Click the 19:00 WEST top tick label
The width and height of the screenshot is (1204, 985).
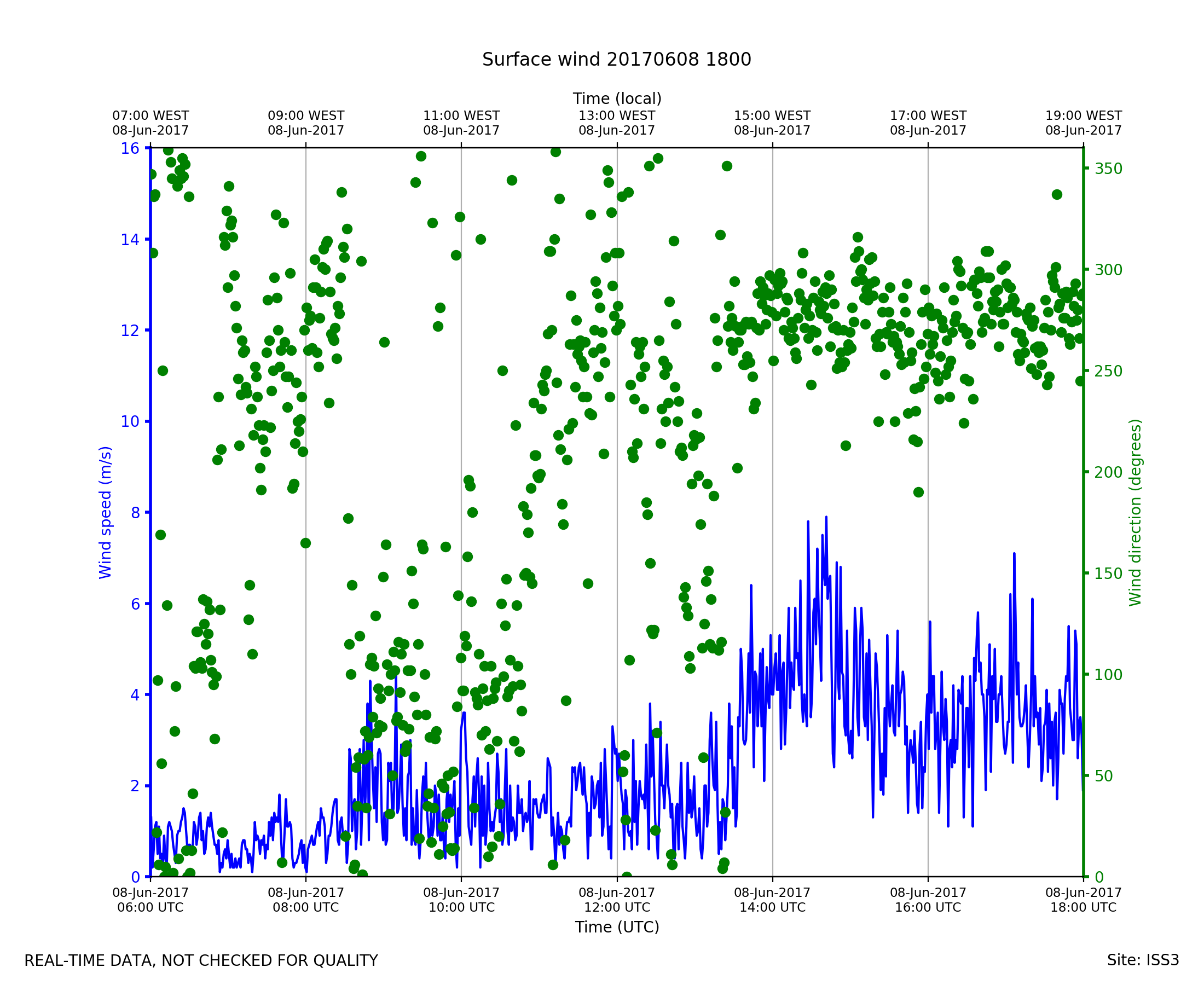1083,123
